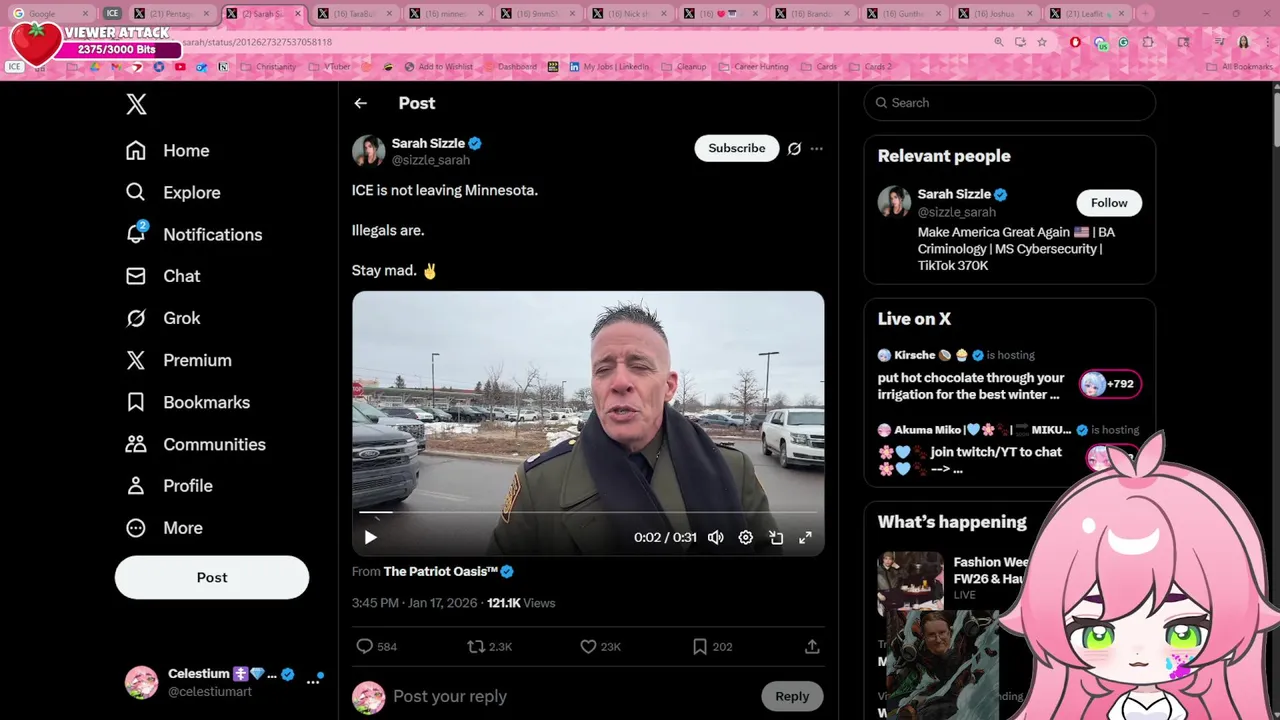Click the X Search box
This screenshot has height=720, width=1280.
click(1010, 103)
